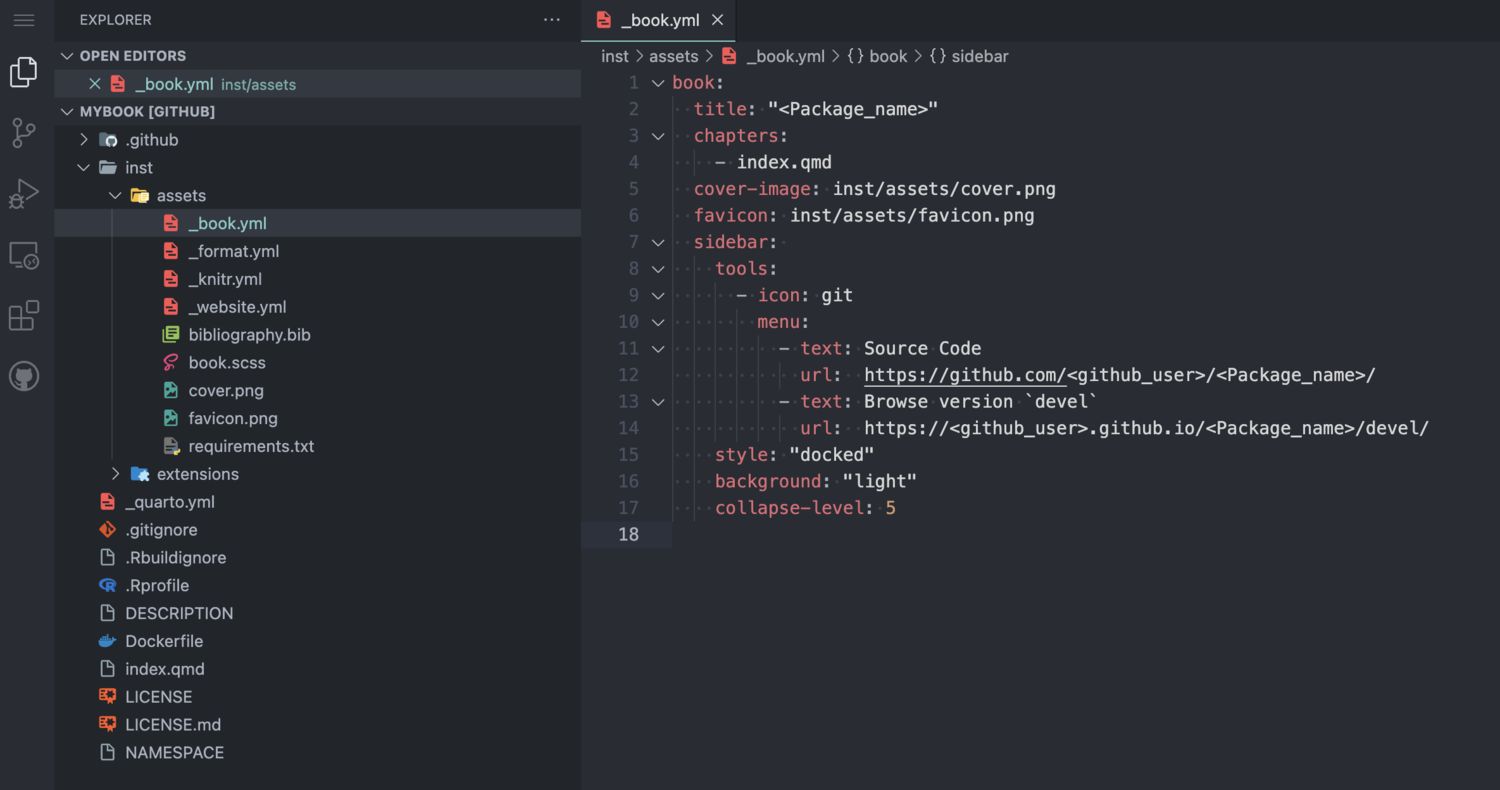Open Explorer more actions ellipsis
Viewport: 1500px width, 790px height.
point(552,20)
